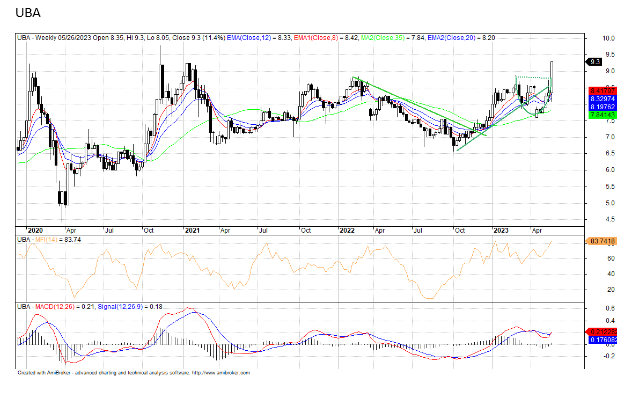Image resolution: width=629 pixels, height=404 pixels.
Task: Click the orange 83.7418 MFI value marker
Action: (x=602, y=241)
